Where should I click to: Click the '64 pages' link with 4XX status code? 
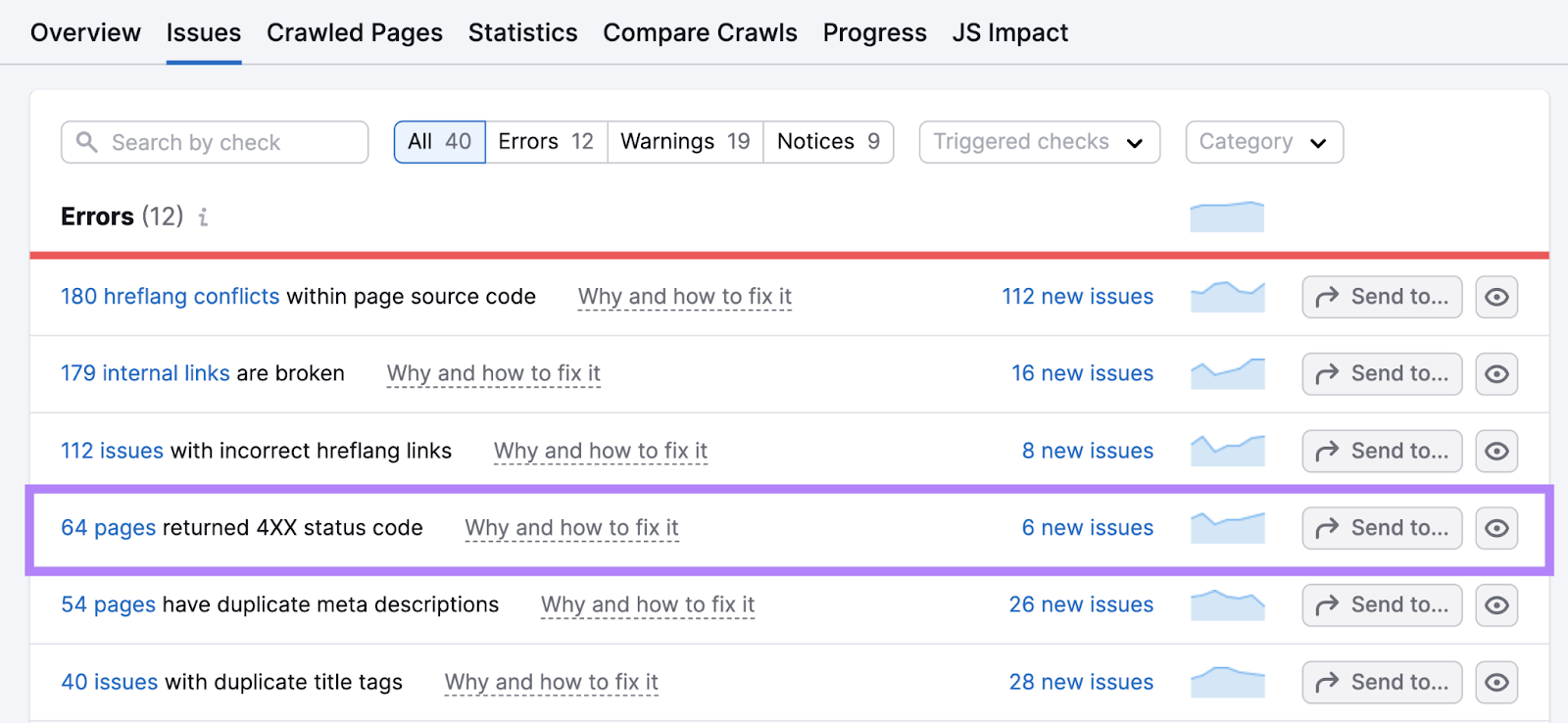[108, 527]
